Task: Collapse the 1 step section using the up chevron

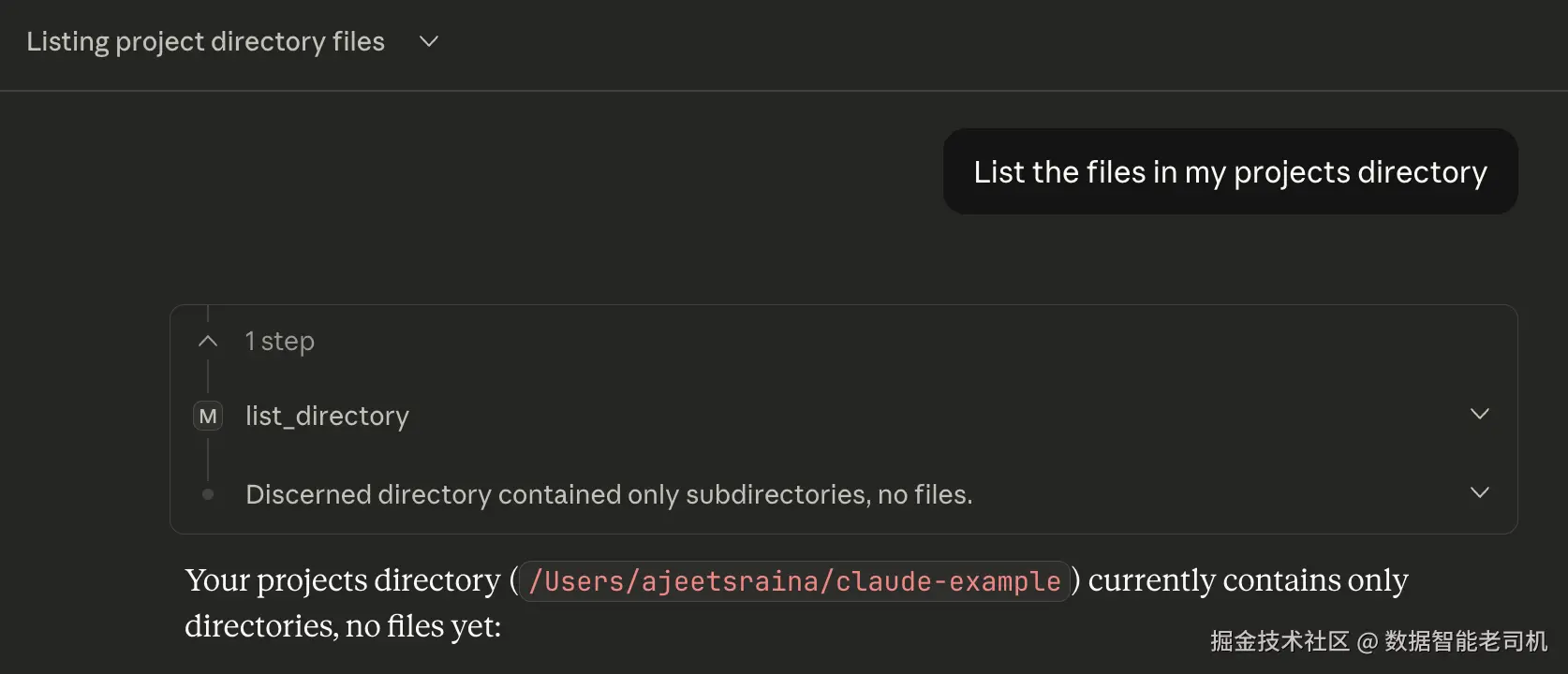Action: (x=208, y=342)
